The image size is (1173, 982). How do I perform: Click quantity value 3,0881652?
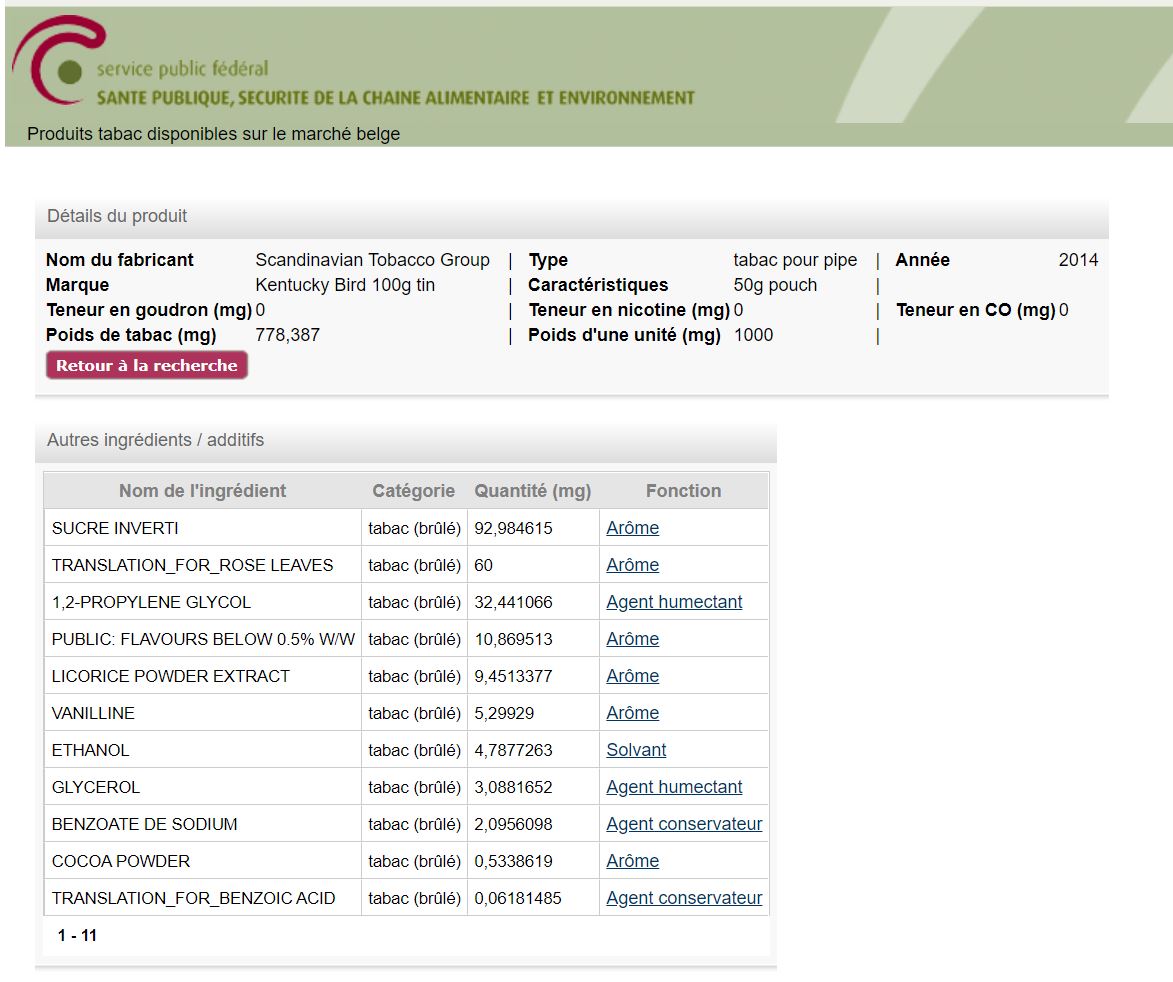(513, 788)
